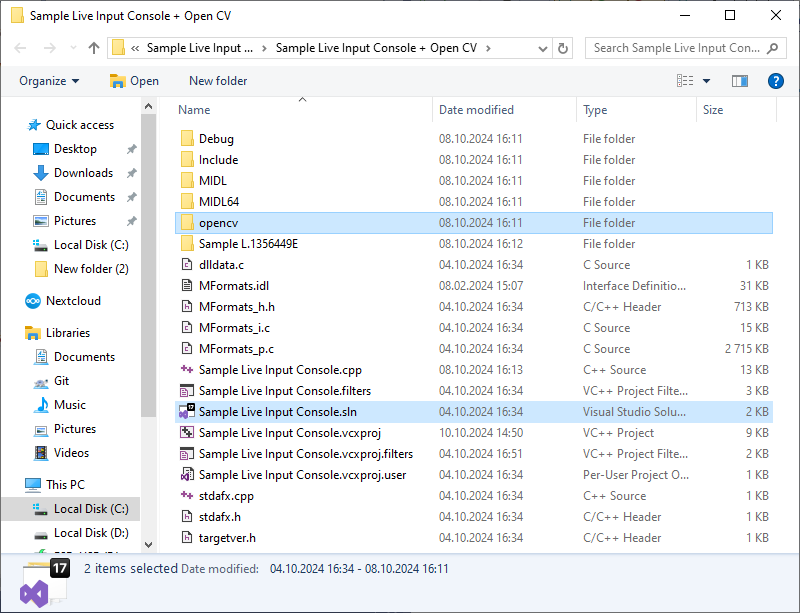The width and height of the screenshot is (800, 613).
Task: Expand the view options dropdown arrow
Action: [x=706, y=81]
